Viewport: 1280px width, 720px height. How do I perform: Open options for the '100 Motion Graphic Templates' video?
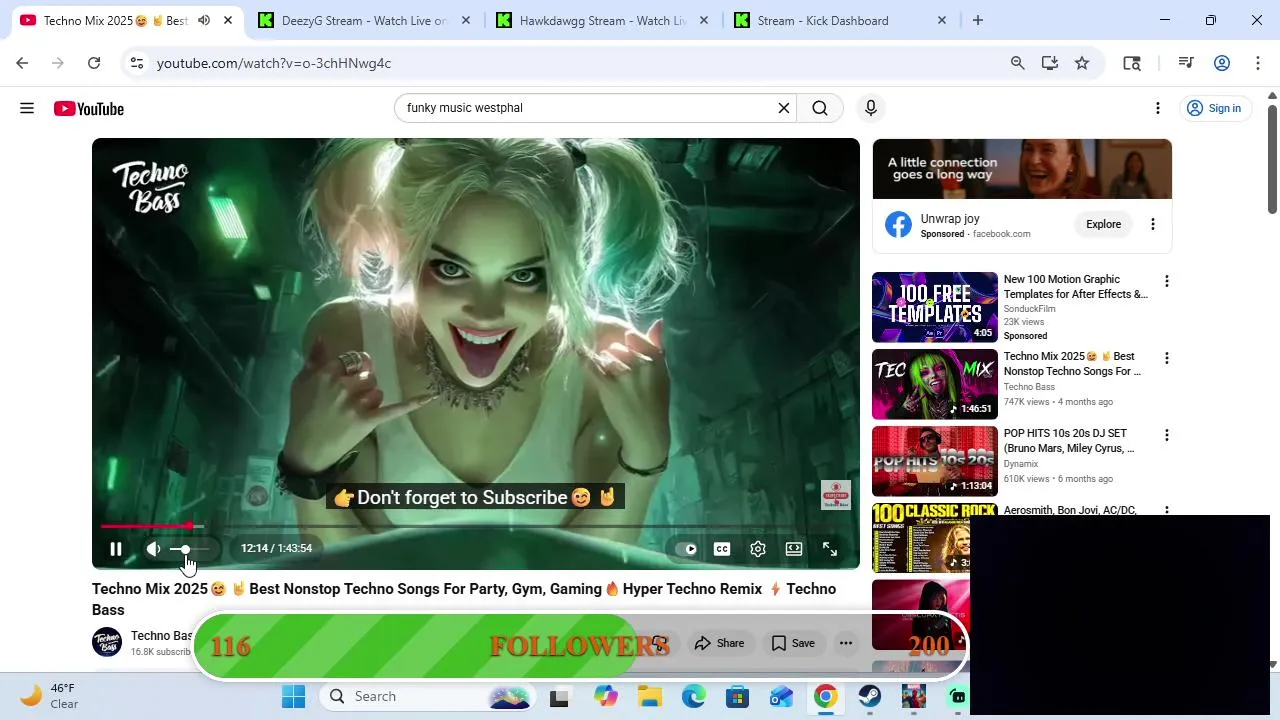[x=1166, y=281]
